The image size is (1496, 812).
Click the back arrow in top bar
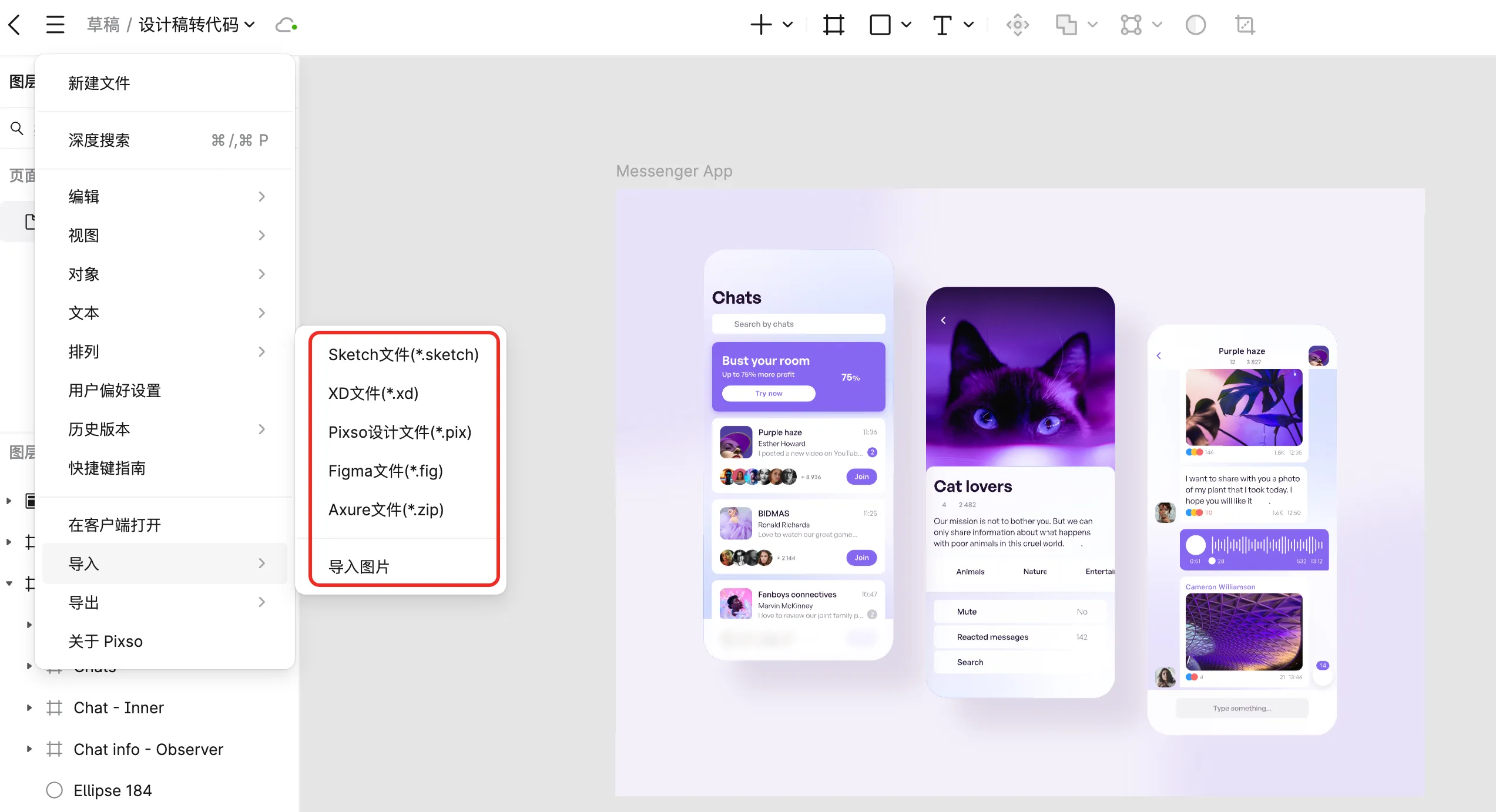tap(15, 25)
